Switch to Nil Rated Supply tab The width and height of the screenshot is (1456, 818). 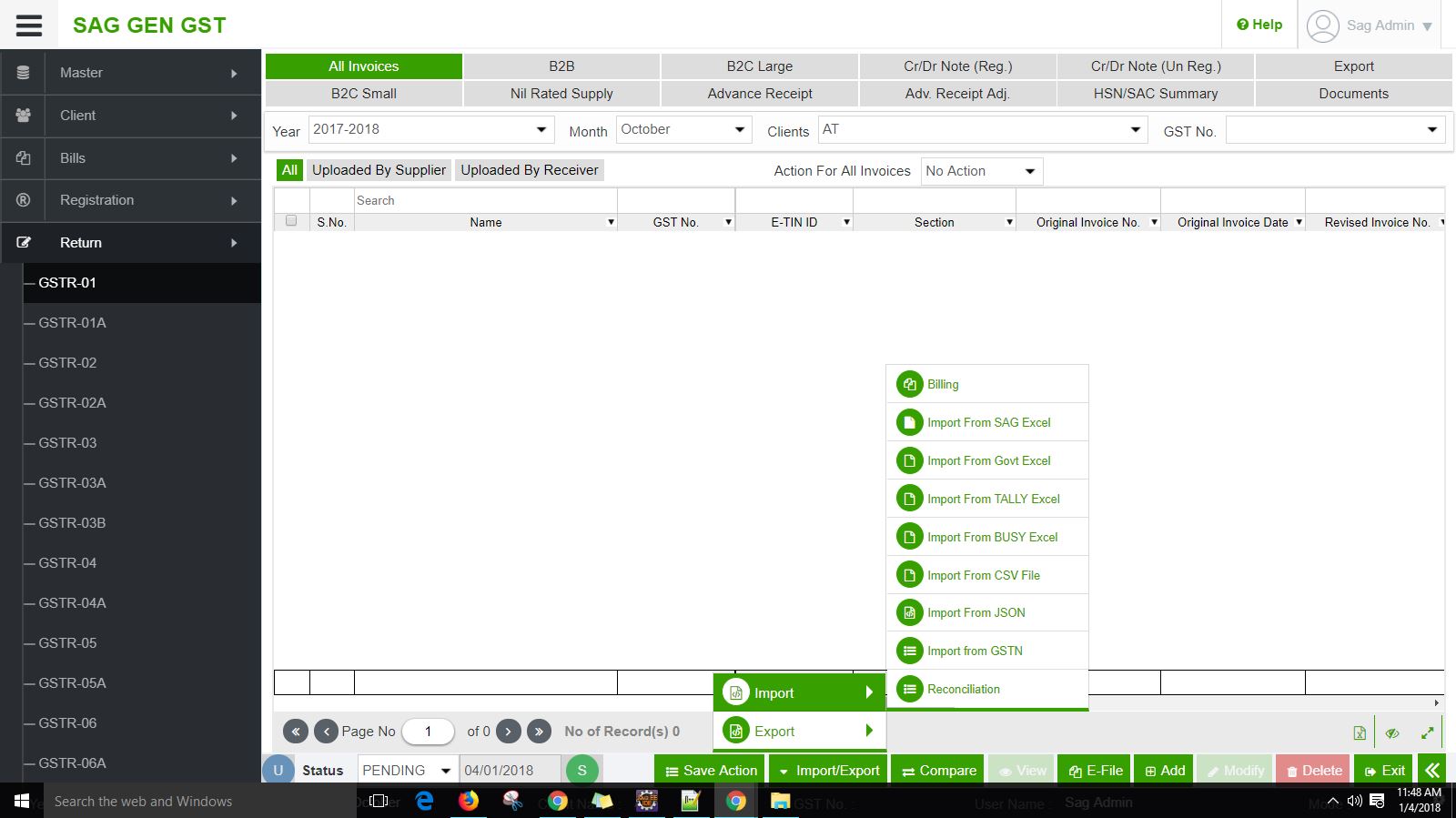tap(561, 94)
